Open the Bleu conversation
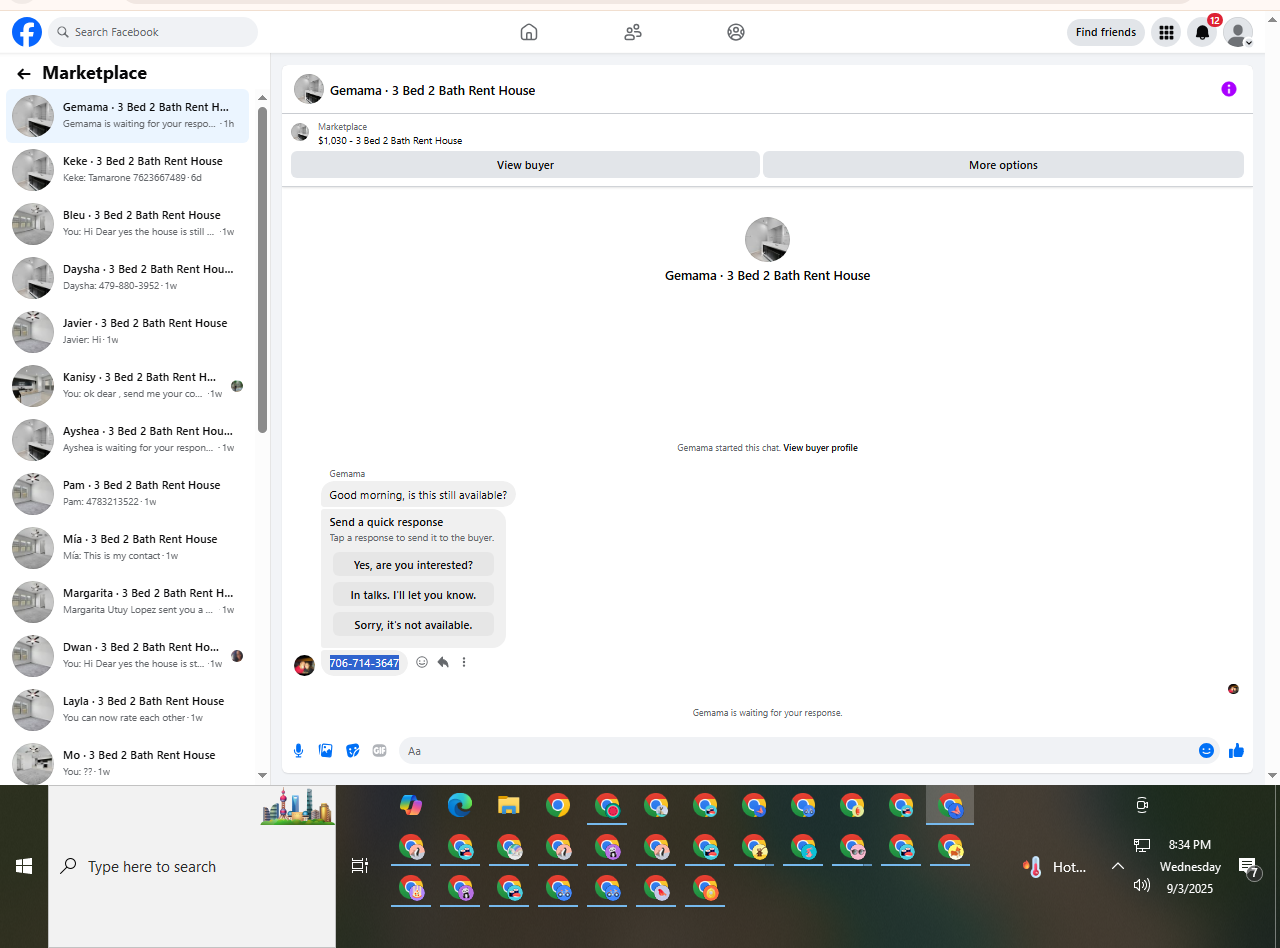 pyautogui.click(x=128, y=224)
